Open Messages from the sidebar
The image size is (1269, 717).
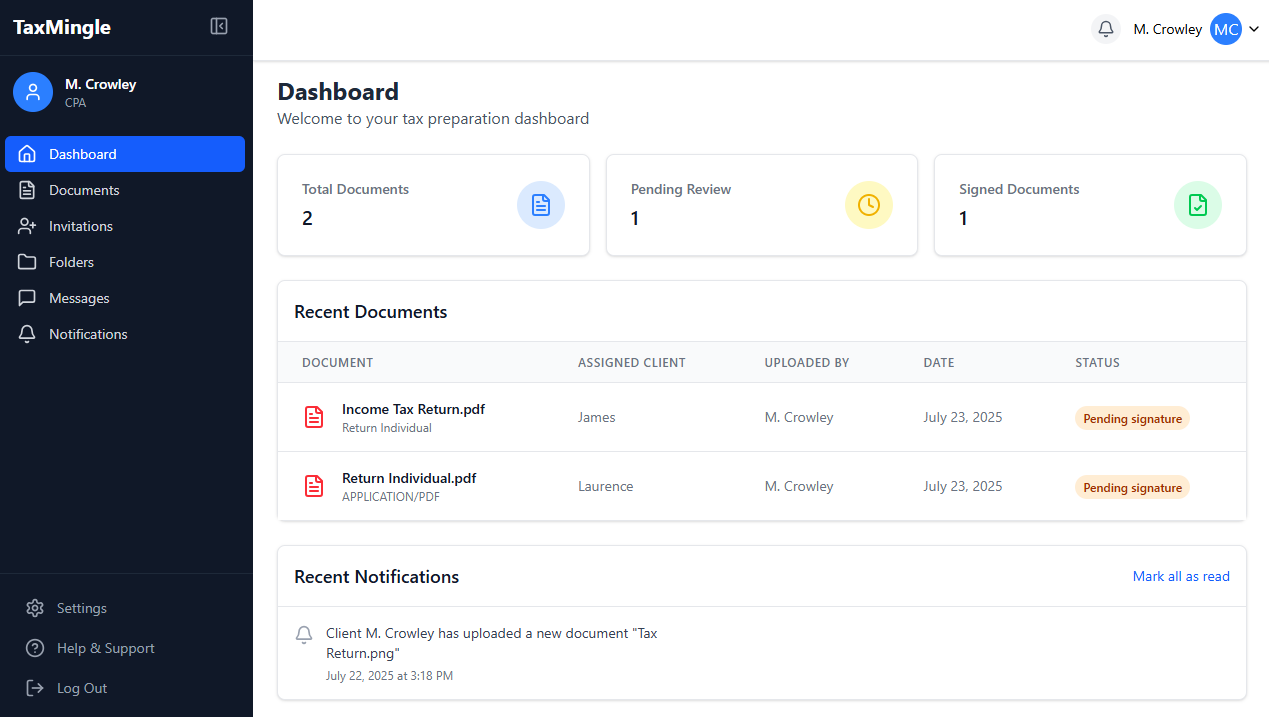pos(81,297)
